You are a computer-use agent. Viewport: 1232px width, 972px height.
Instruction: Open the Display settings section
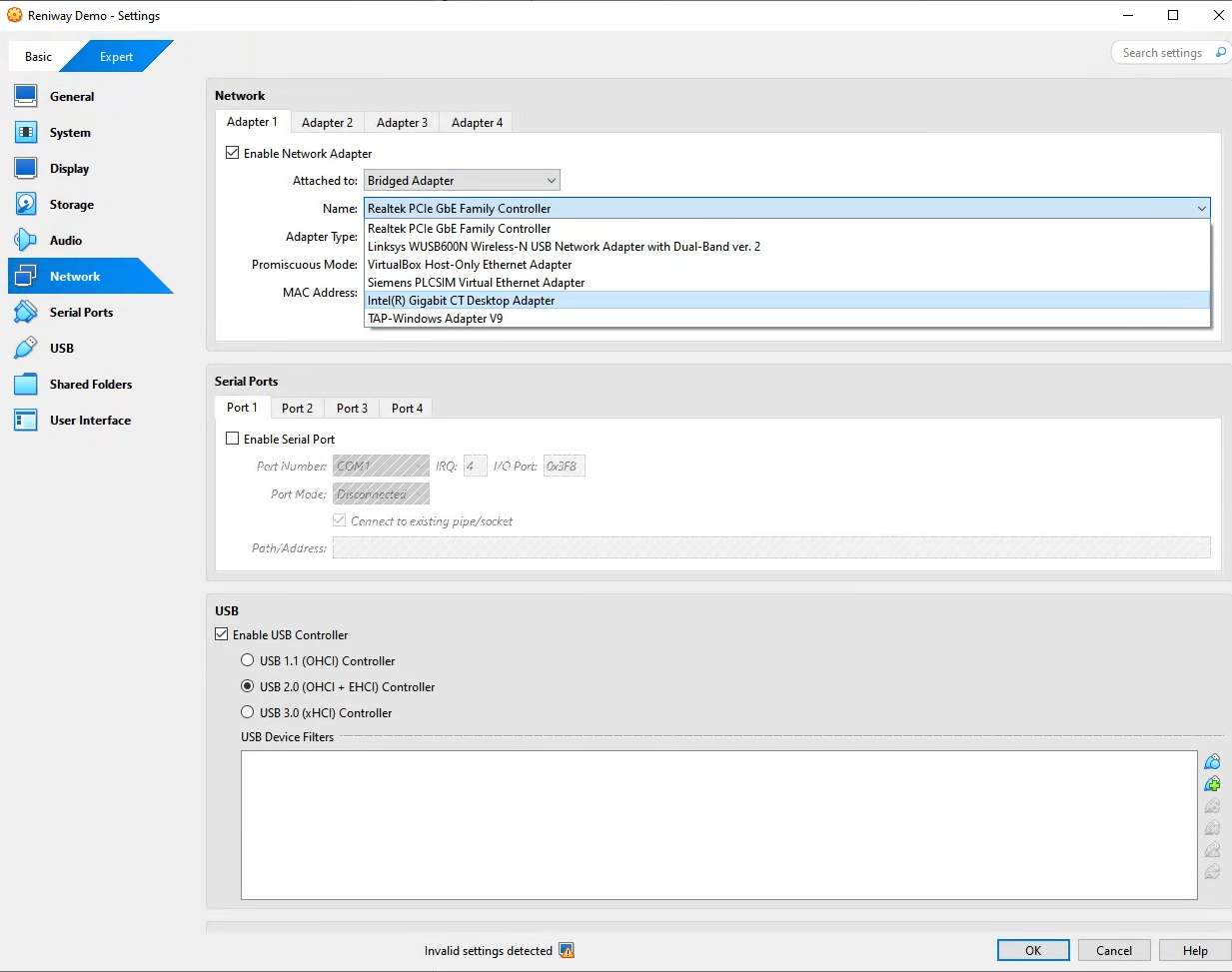[x=69, y=169]
